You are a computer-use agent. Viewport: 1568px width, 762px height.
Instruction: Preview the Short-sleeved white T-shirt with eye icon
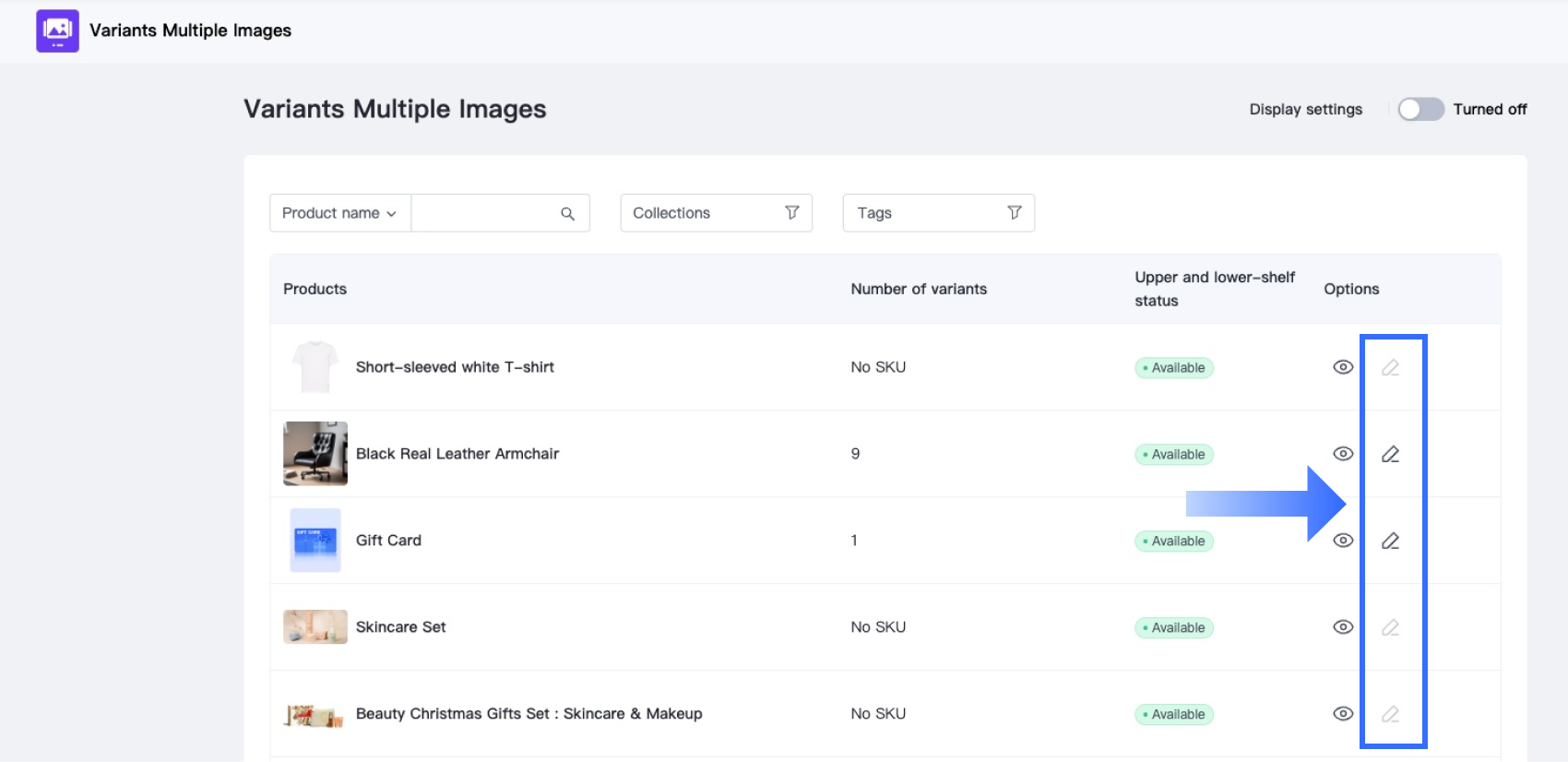point(1343,367)
